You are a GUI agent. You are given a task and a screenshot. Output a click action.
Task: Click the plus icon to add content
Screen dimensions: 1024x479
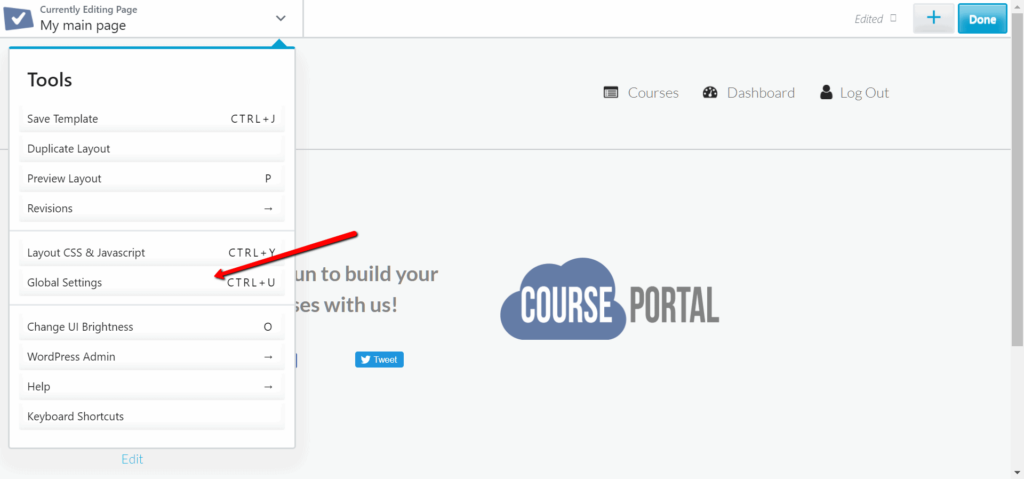point(933,18)
